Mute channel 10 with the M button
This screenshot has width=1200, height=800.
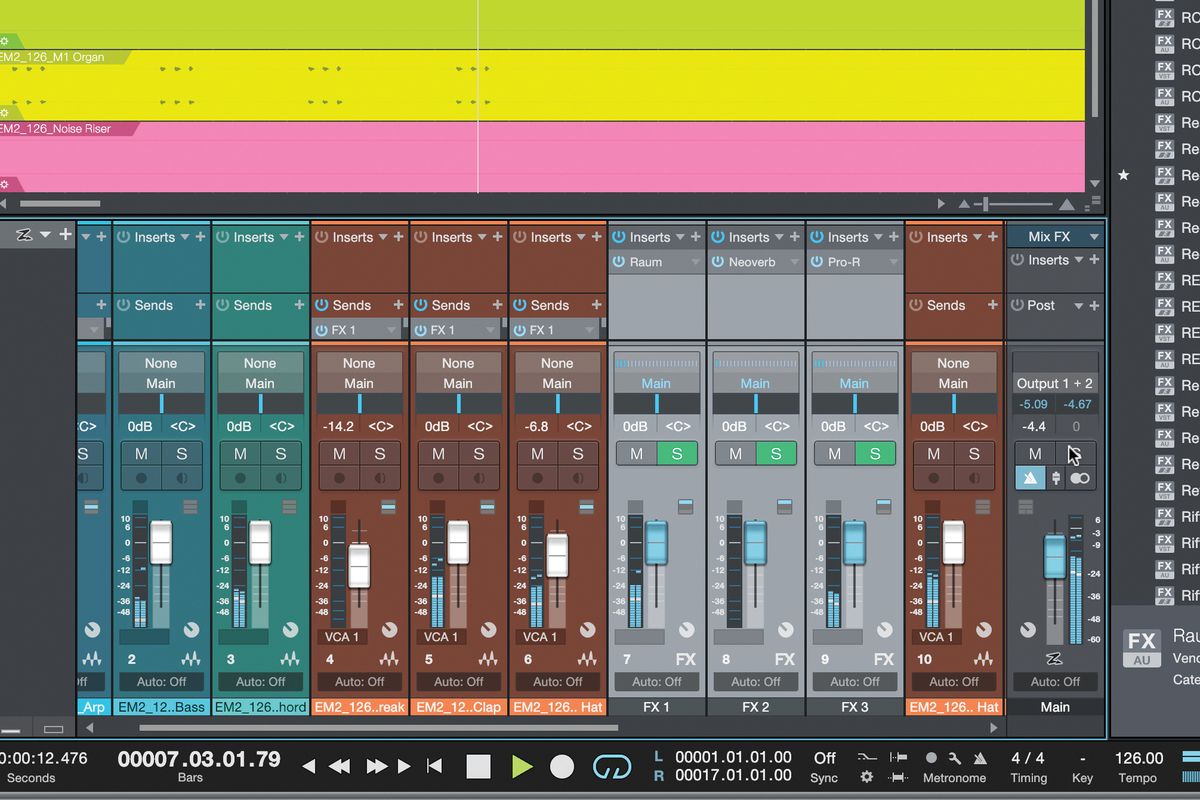point(932,453)
